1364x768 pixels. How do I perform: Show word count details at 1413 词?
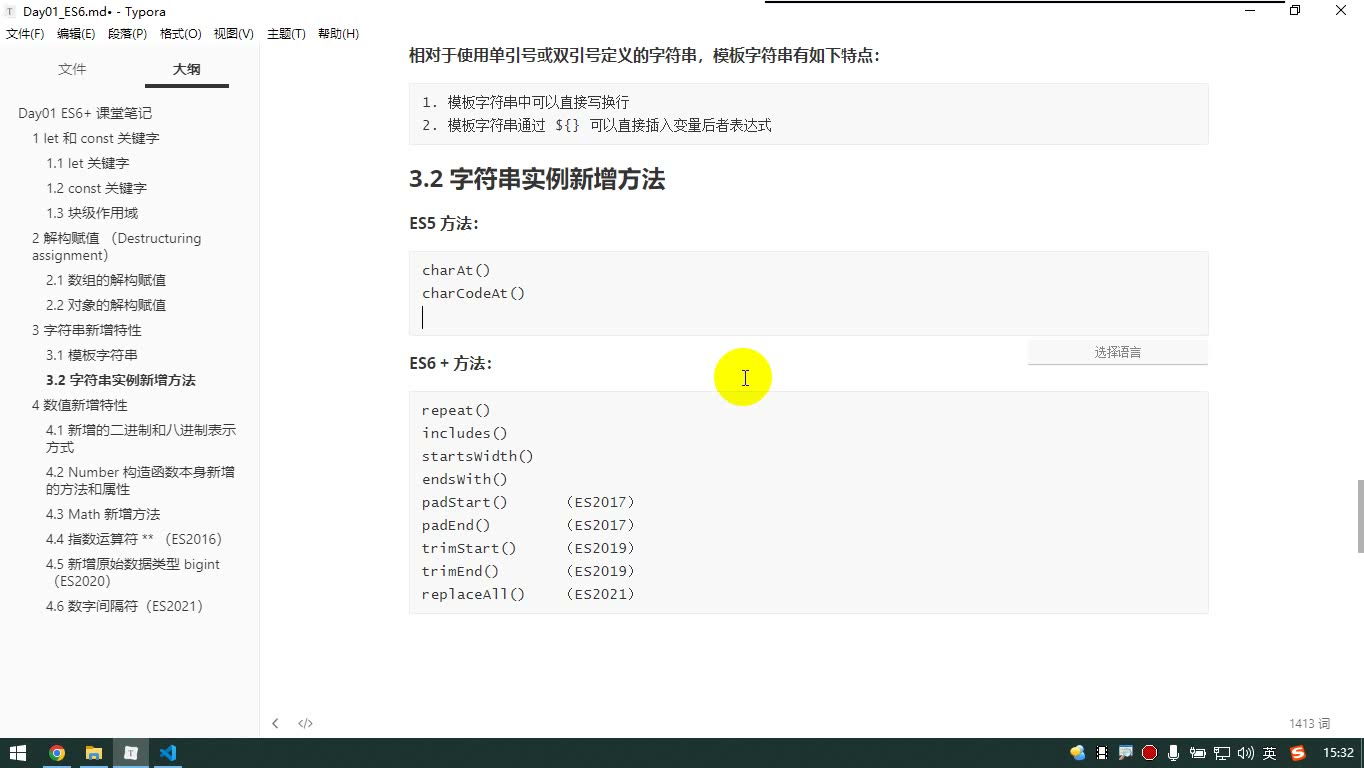click(x=1310, y=723)
